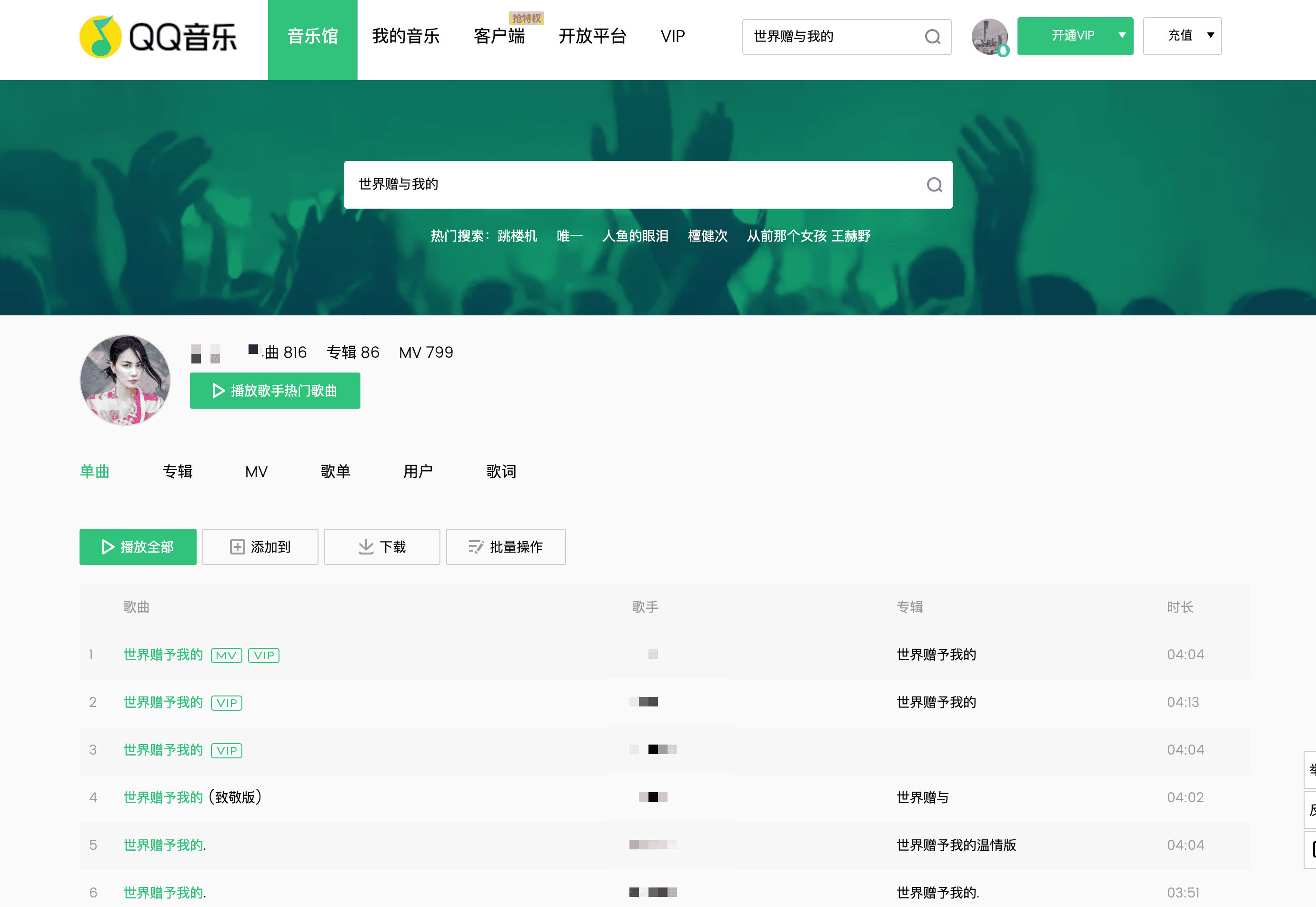The width and height of the screenshot is (1316, 907).
Task: Click the 播放歌手热门歌曲 button
Action: click(275, 391)
